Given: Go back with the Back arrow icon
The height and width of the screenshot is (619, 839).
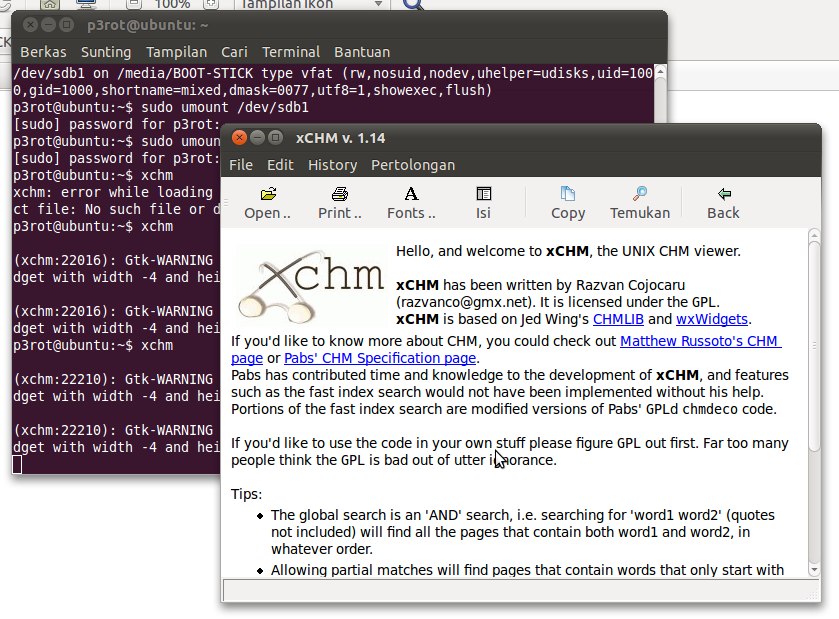Looking at the screenshot, I should (x=724, y=194).
